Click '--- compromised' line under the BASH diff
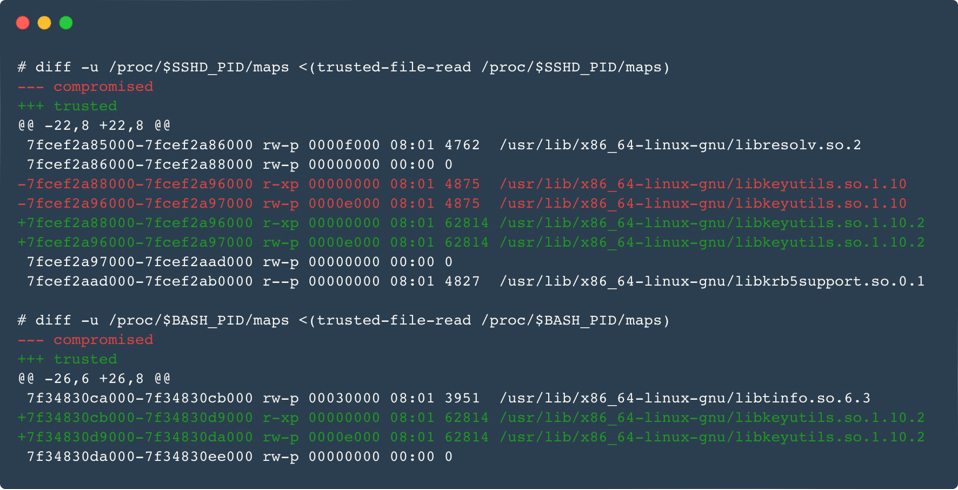Screen dimensions: 958x490 pos(85,340)
